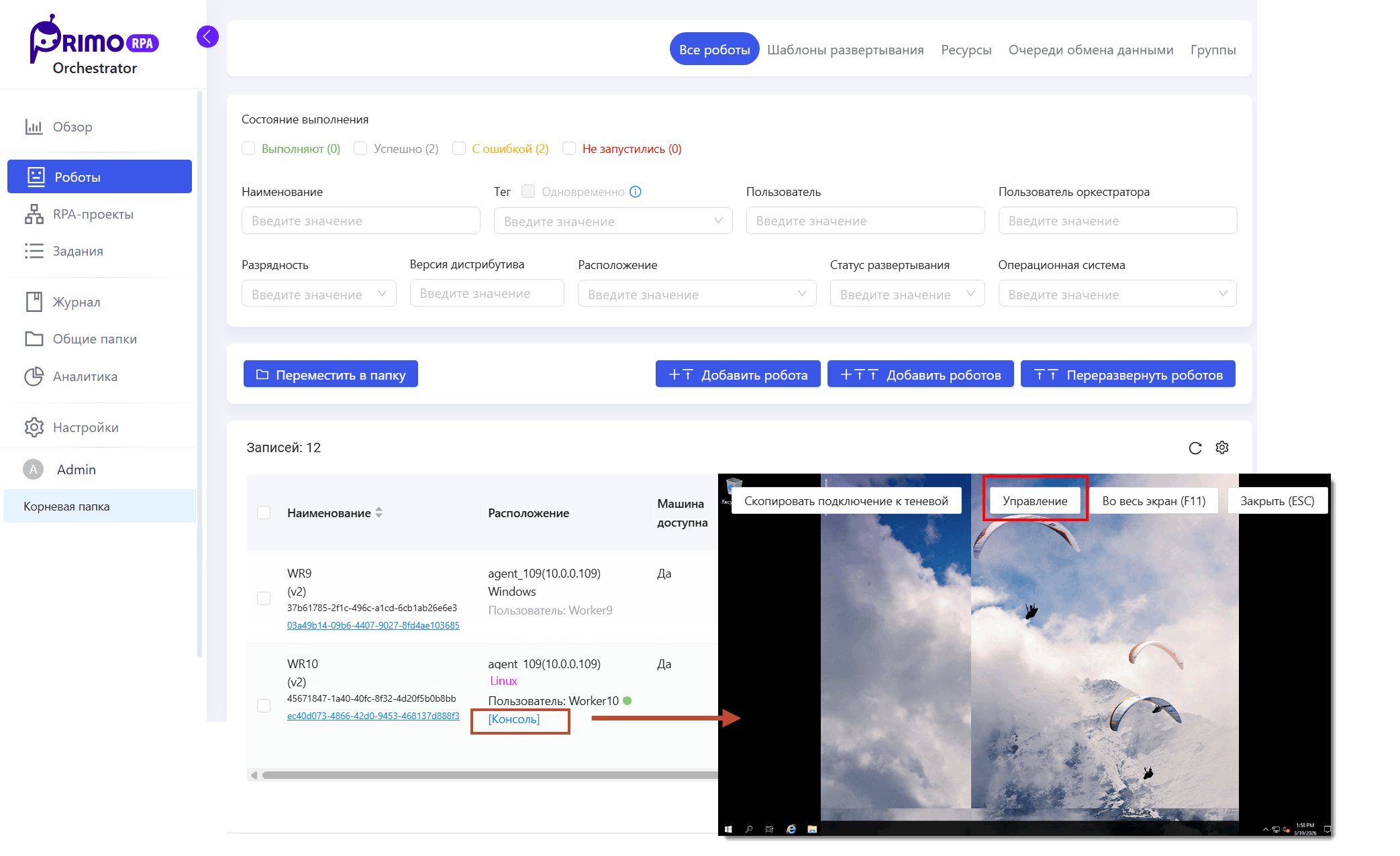1400x856 pixels.
Task: Sort table by the Наименование column arrows
Action: [x=379, y=513]
